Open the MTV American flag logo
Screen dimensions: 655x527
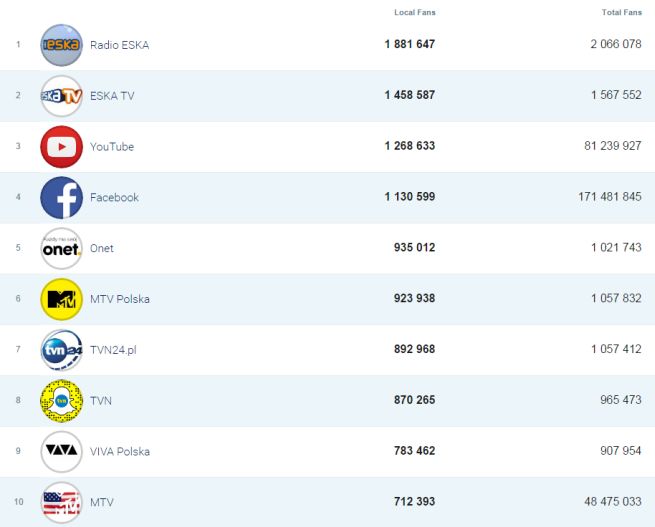(x=61, y=502)
